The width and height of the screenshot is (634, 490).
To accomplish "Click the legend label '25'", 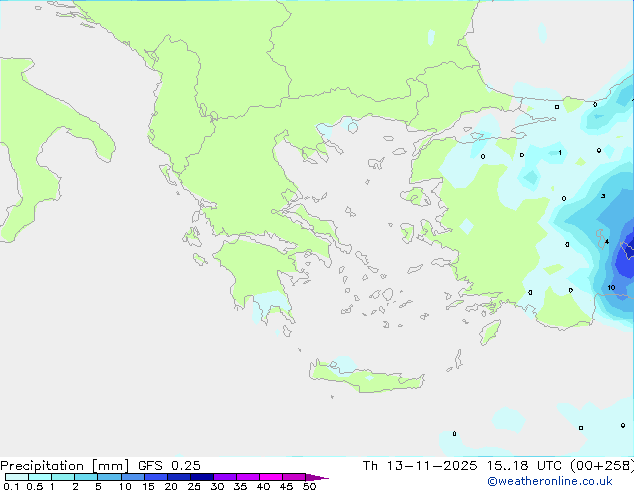I will point(194,486).
